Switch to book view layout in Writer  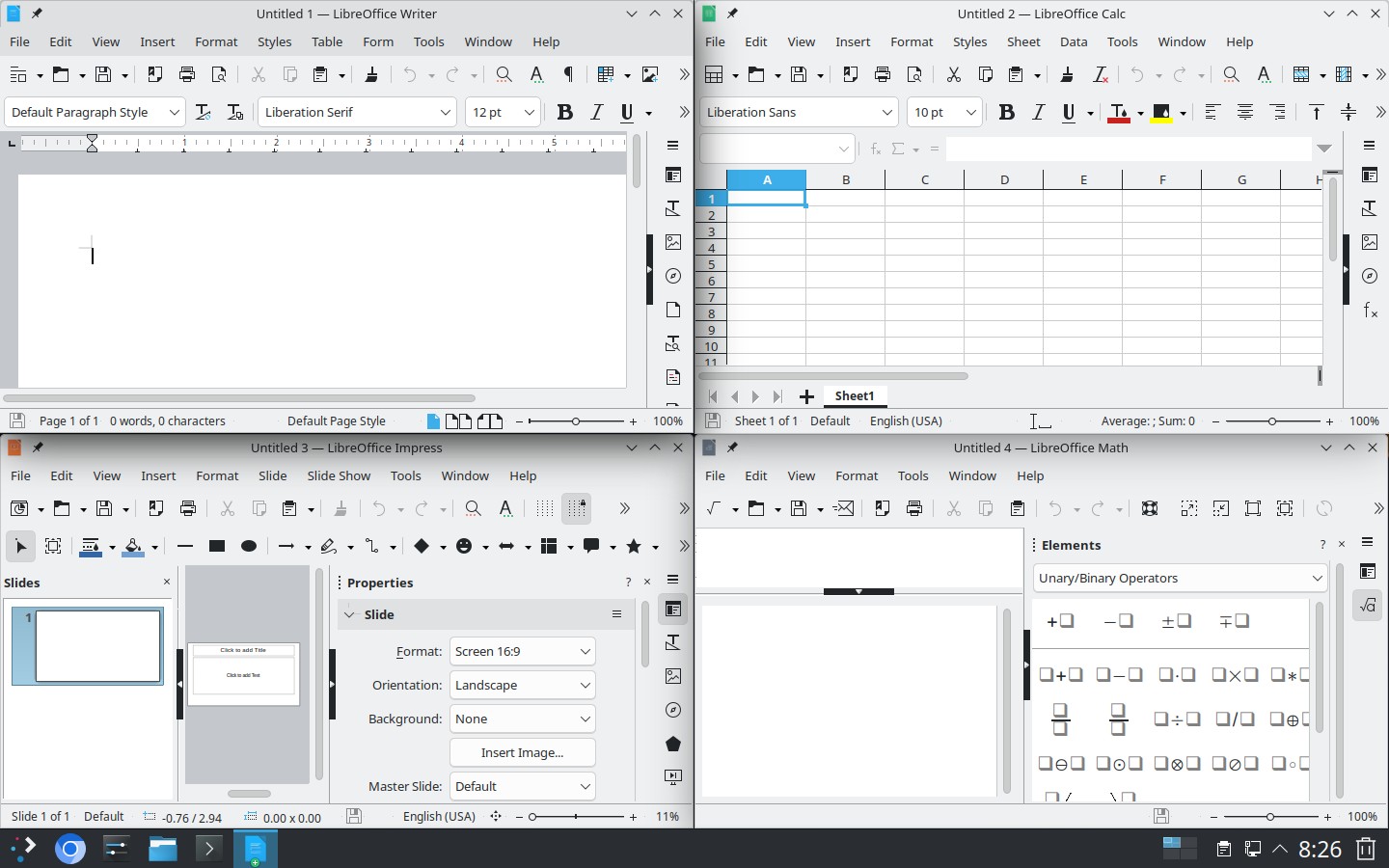490,421
